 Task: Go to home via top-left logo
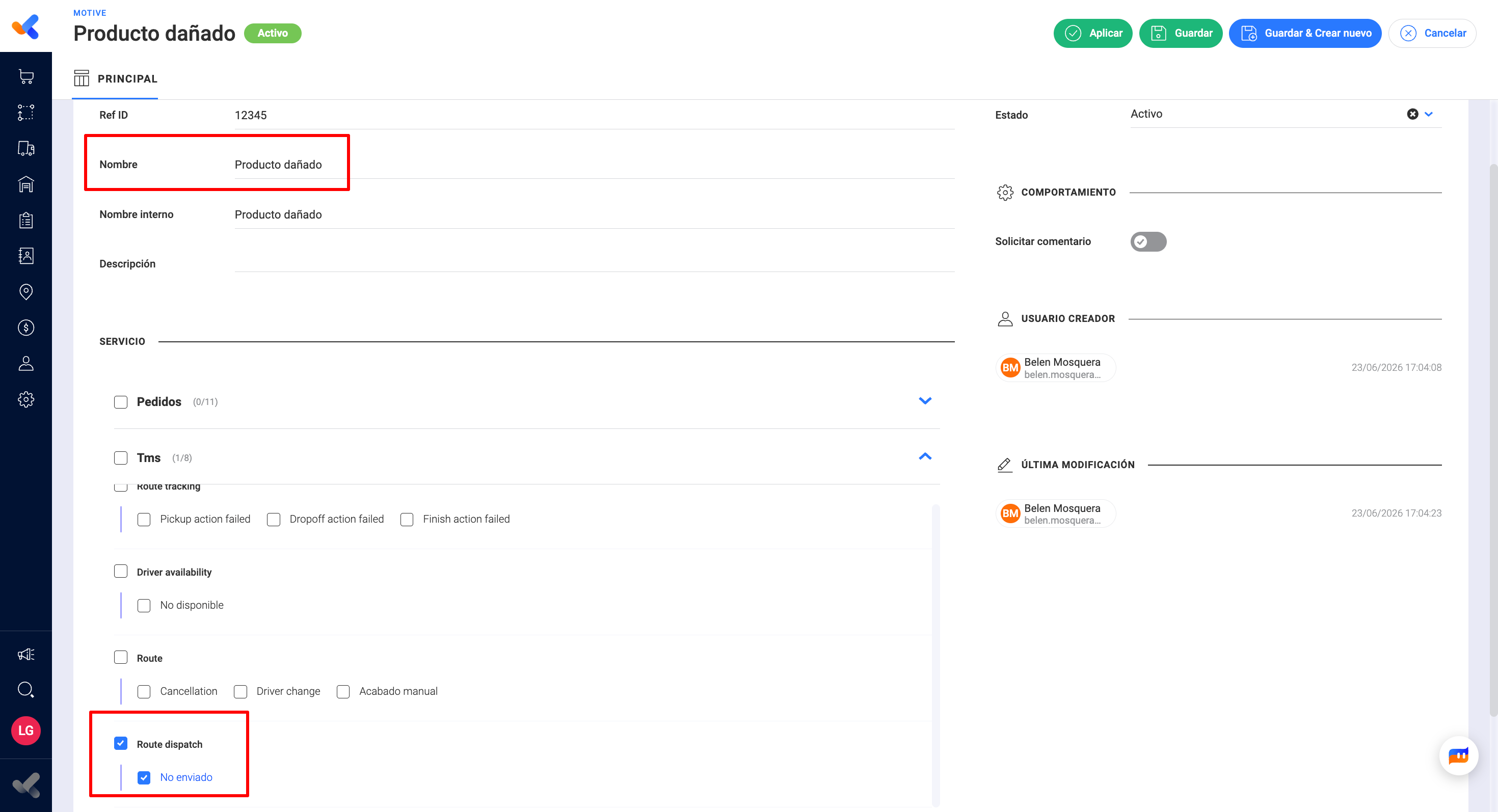(x=25, y=26)
